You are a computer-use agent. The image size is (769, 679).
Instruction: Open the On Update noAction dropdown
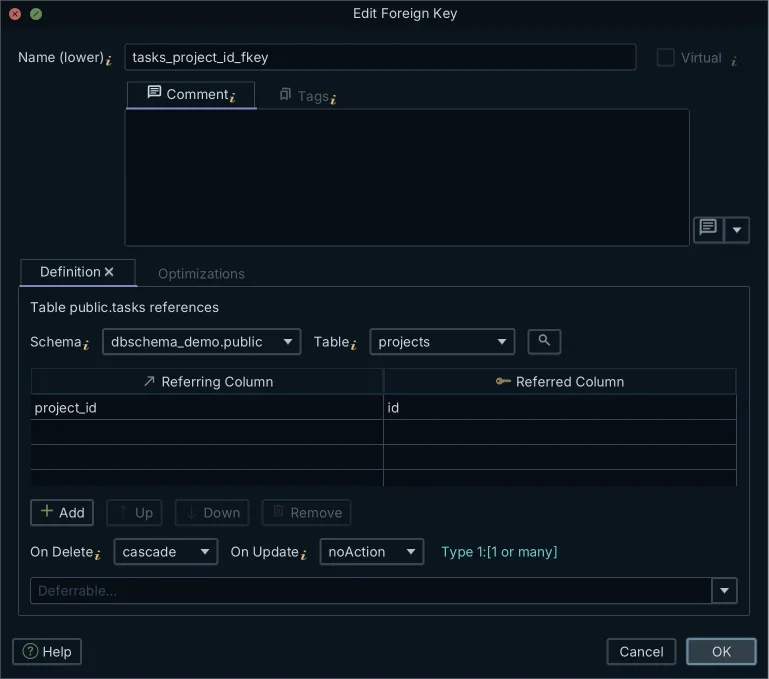point(372,551)
